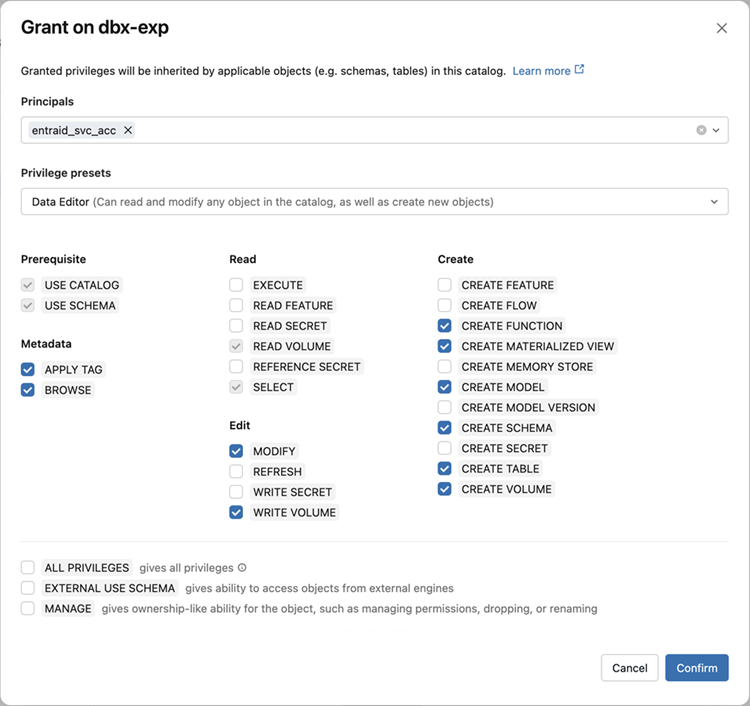Toggle the SELECT privilege checkbox
Viewport: 750px width, 706px height.
(236, 387)
